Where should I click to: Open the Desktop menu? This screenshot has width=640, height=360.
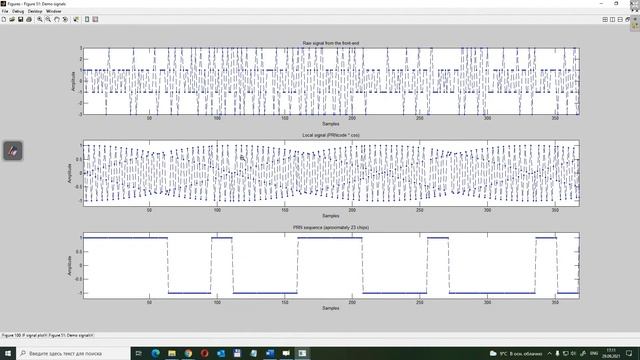pos(35,11)
